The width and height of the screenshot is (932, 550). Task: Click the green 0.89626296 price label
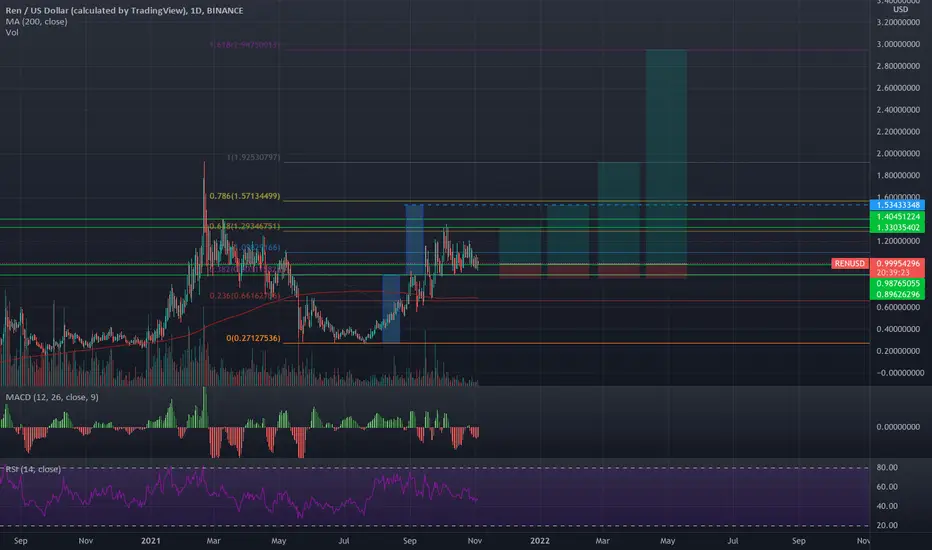(897, 294)
